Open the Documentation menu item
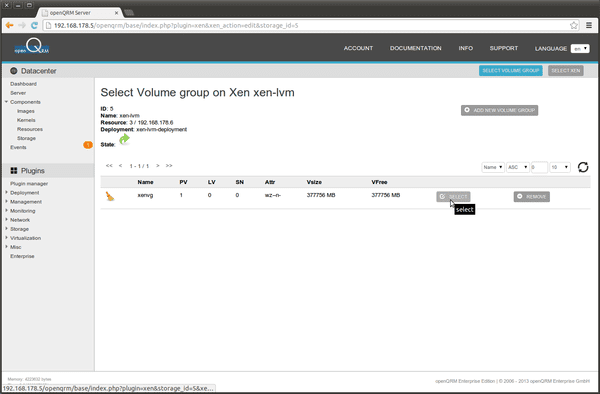The width and height of the screenshot is (600, 394). point(416,48)
